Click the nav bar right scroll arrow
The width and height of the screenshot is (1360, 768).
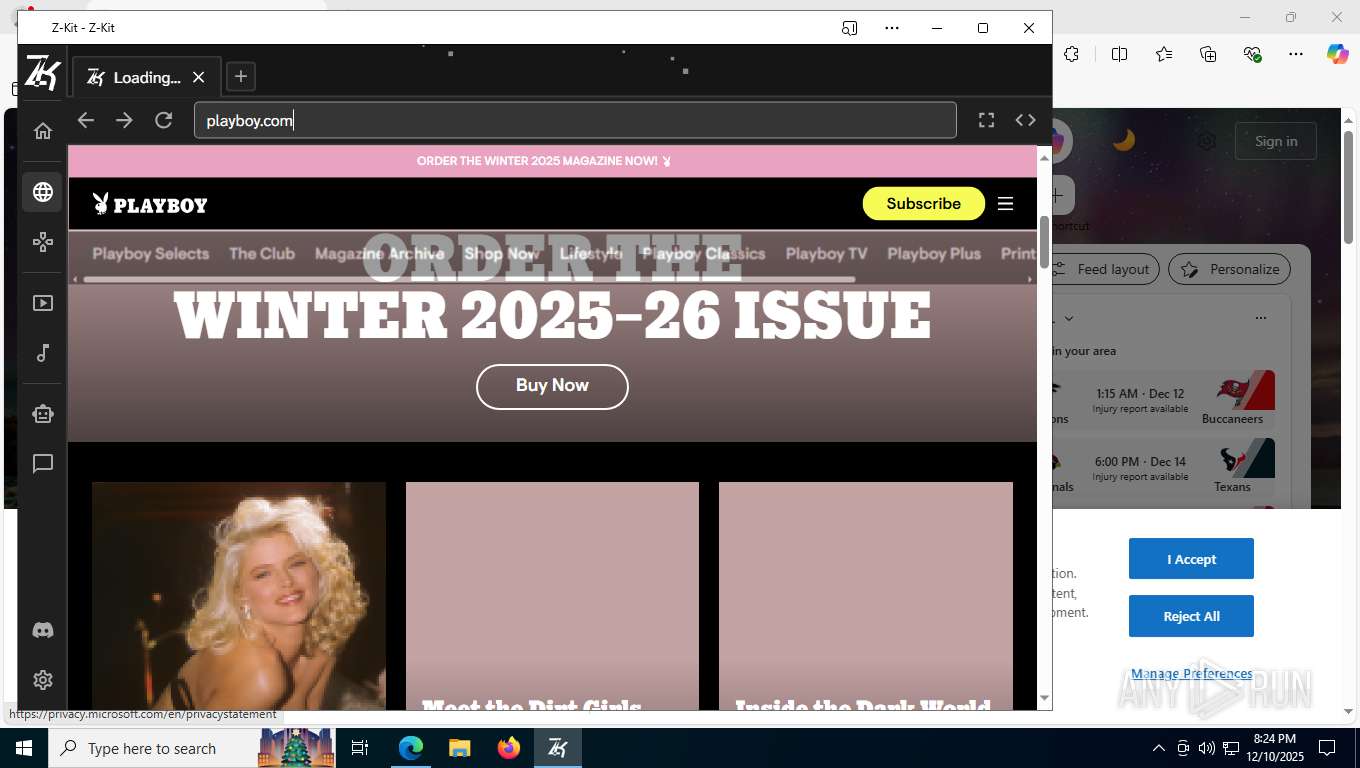click(x=1030, y=280)
